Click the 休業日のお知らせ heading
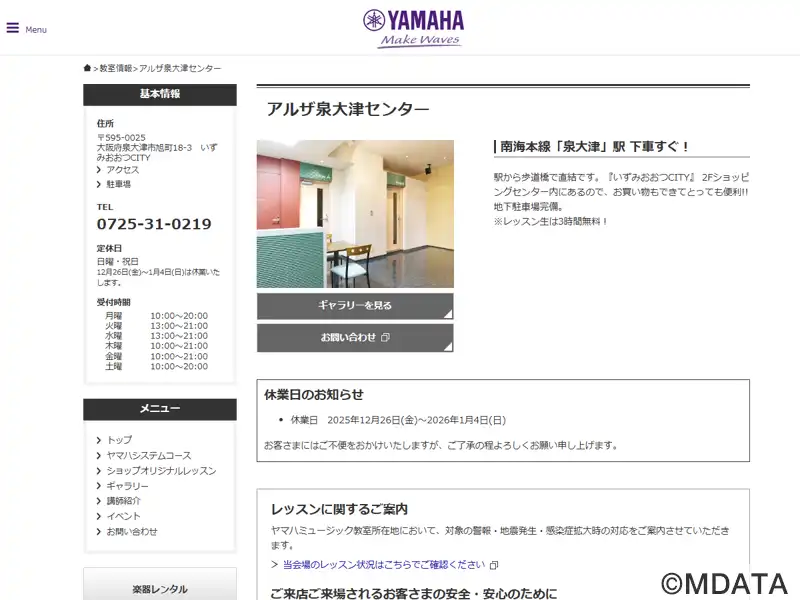Screen dimensions: 800x600 click(x=314, y=394)
